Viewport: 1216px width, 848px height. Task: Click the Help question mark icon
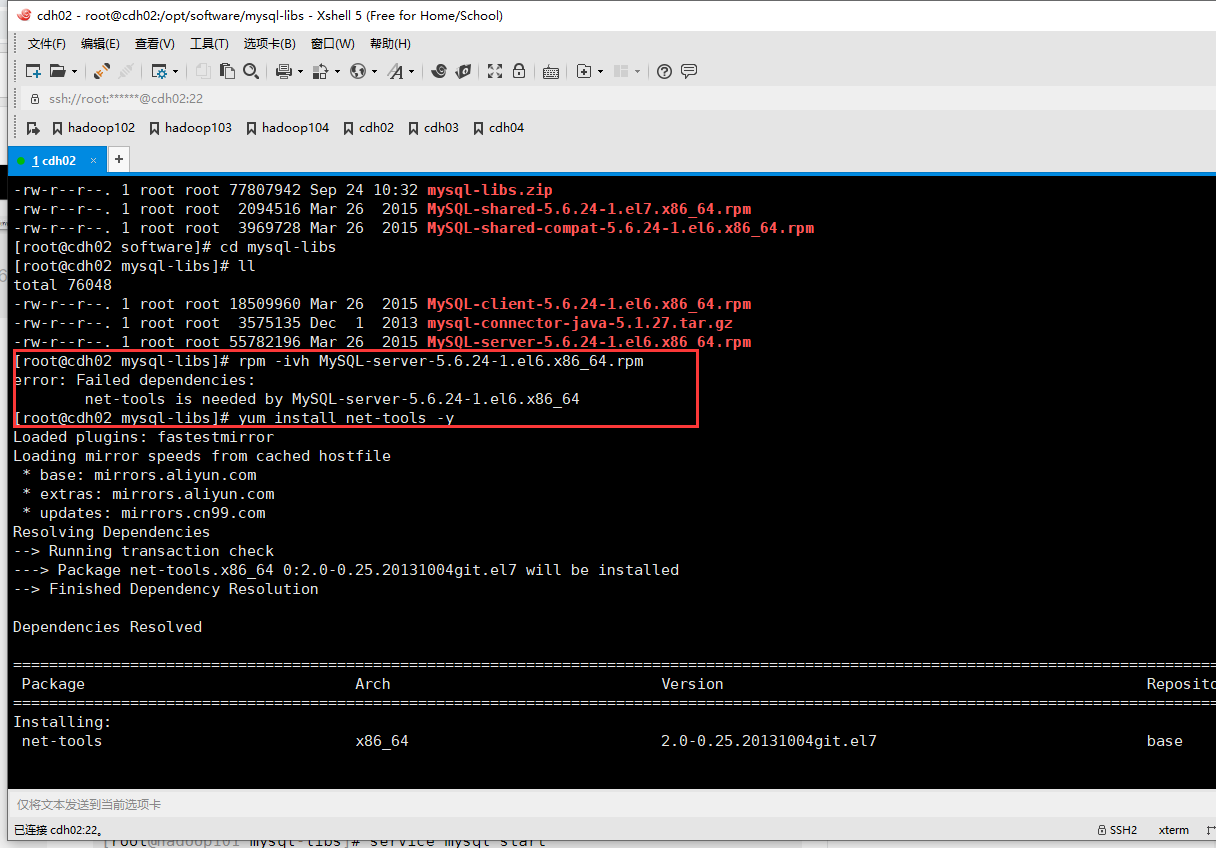click(665, 71)
